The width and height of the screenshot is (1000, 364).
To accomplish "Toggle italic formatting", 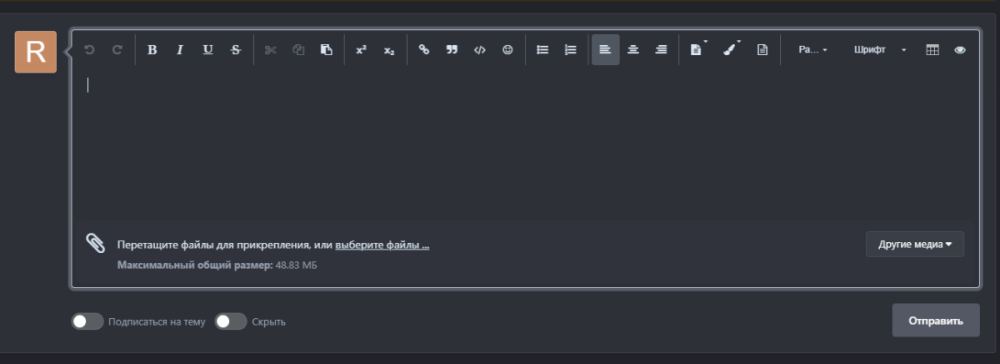I will (180, 50).
